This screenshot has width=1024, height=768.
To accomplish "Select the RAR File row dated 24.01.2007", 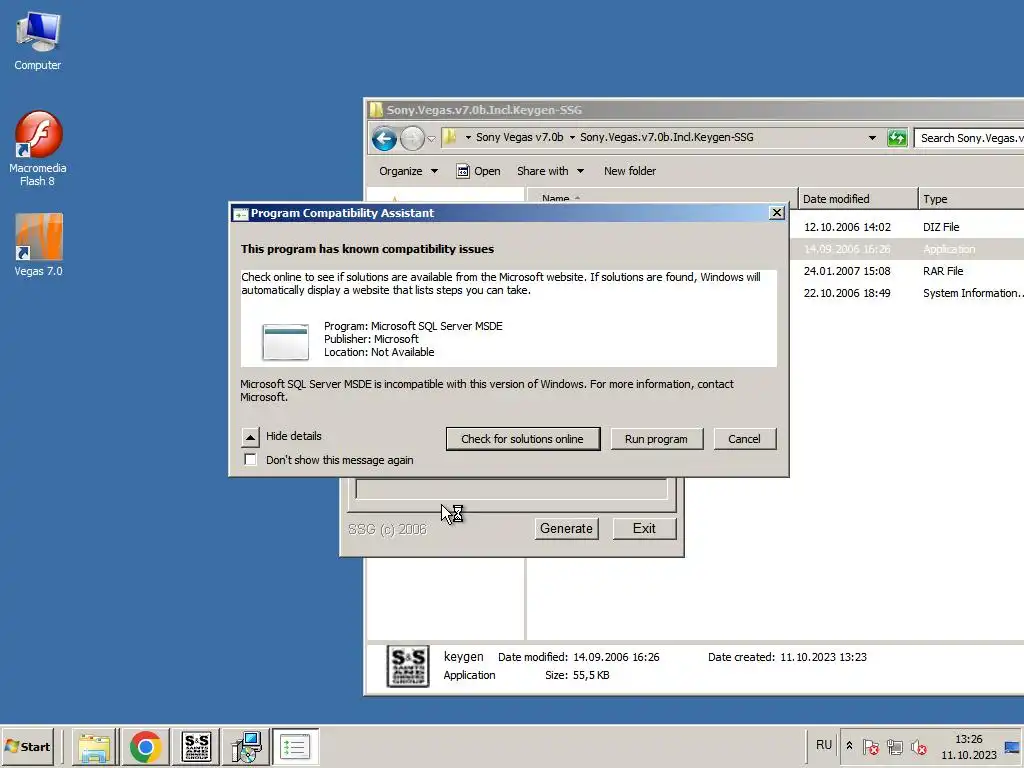I will click(x=906, y=271).
